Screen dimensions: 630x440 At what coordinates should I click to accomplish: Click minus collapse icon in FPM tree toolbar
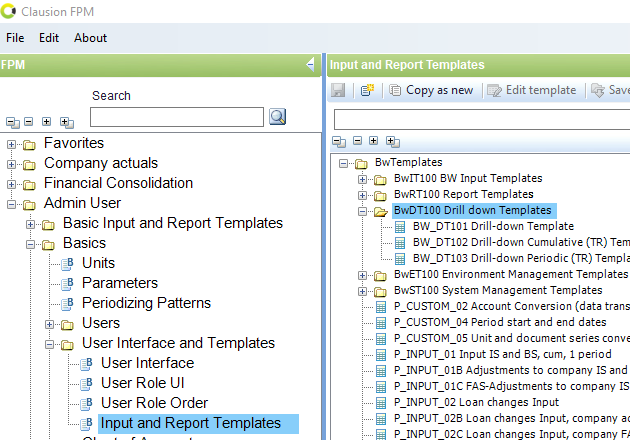coord(29,121)
